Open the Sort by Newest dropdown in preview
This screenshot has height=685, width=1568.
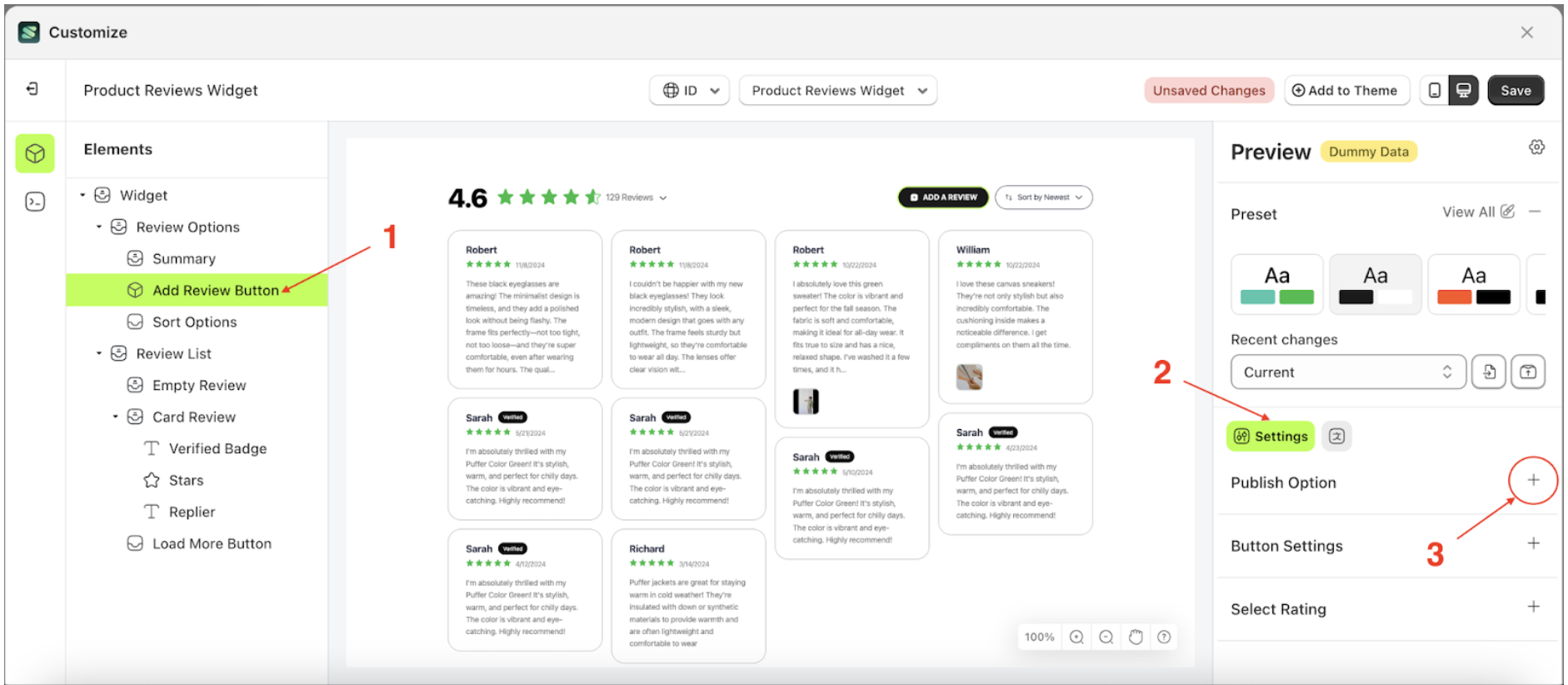click(x=1044, y=197)
